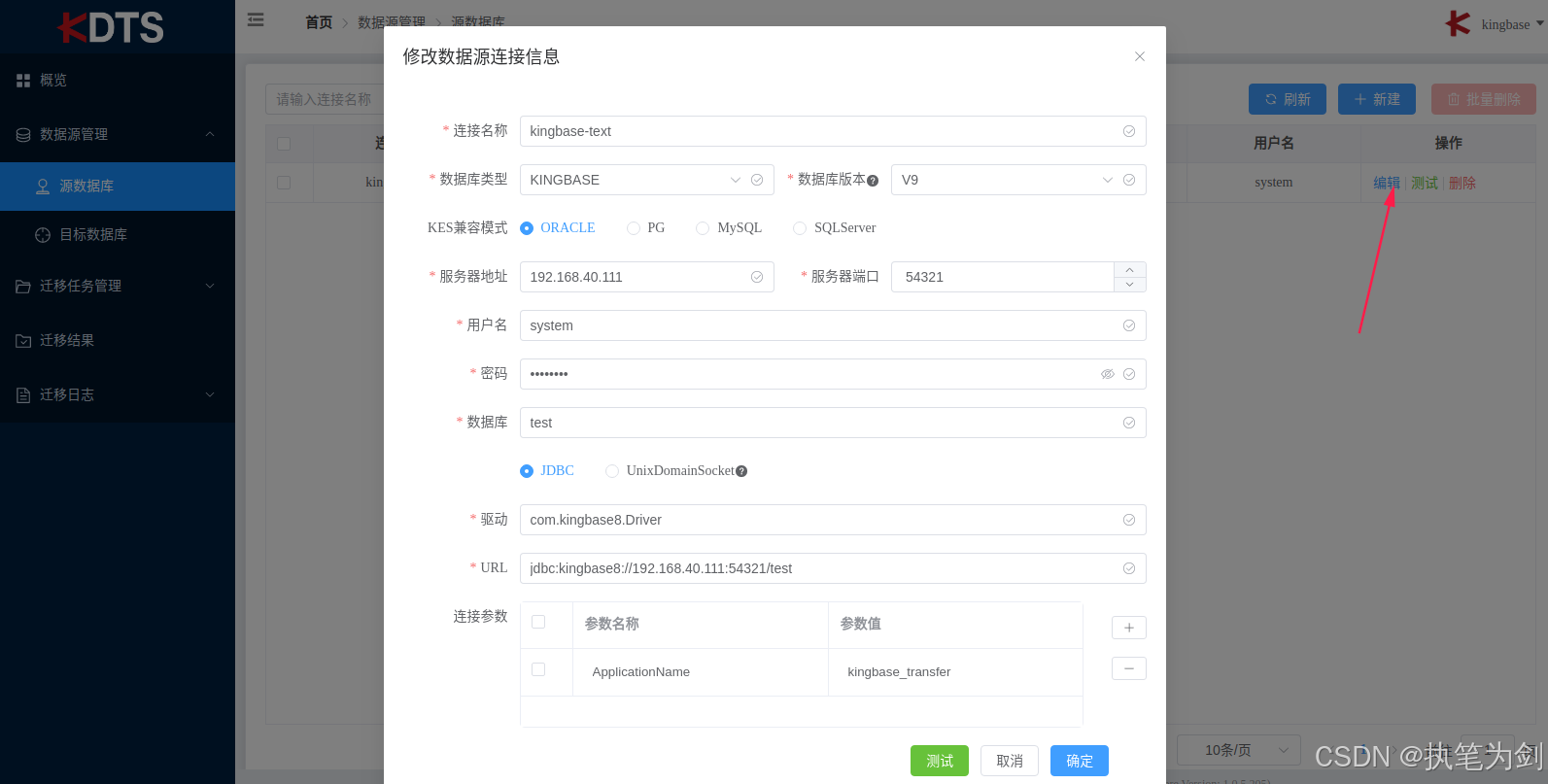Open the 数据库类型 KINGBASE dropdown
The image size is (1548, 784).
pyautogui.click(x=647, y=180)
